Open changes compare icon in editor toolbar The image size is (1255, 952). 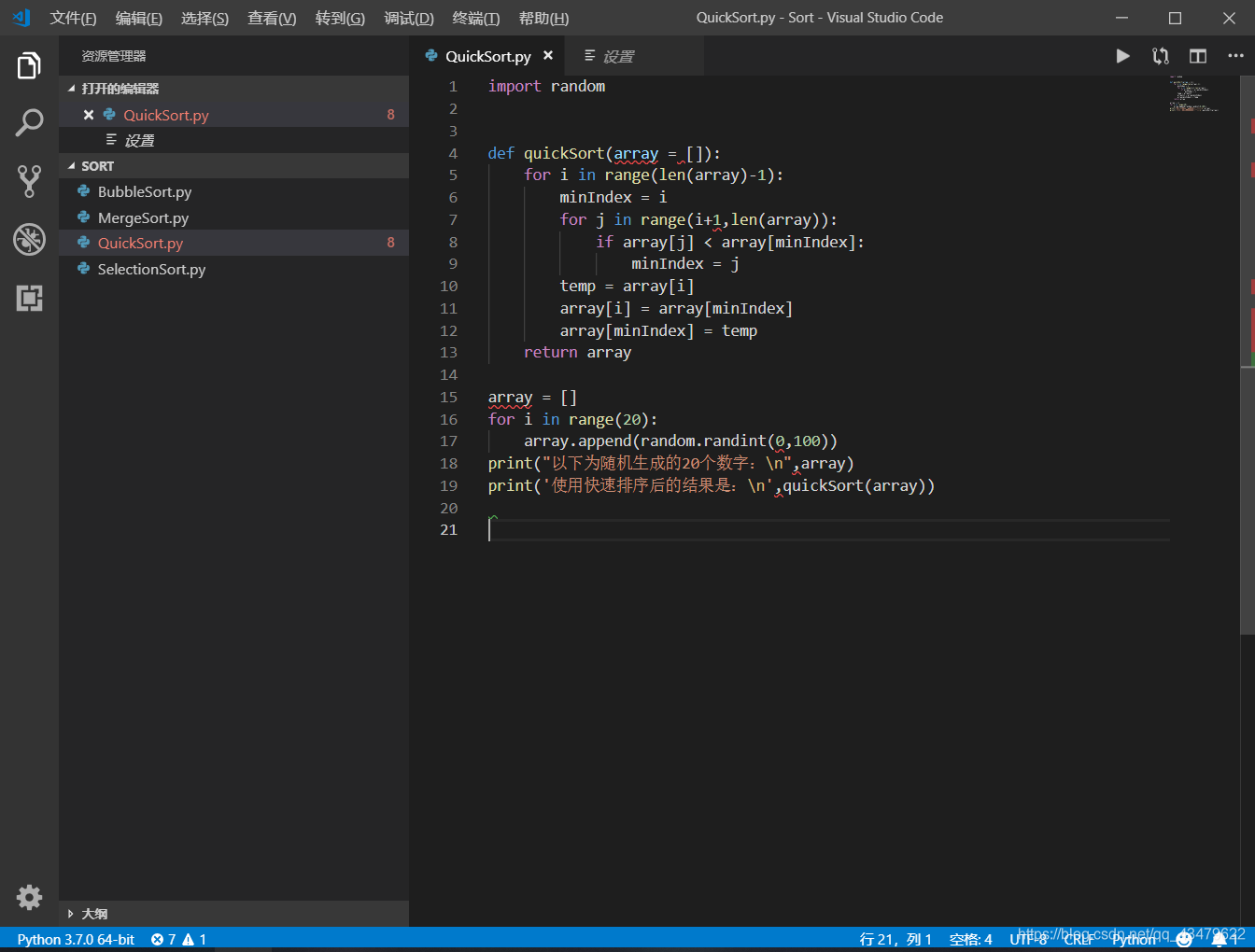tap(1160, 56)
